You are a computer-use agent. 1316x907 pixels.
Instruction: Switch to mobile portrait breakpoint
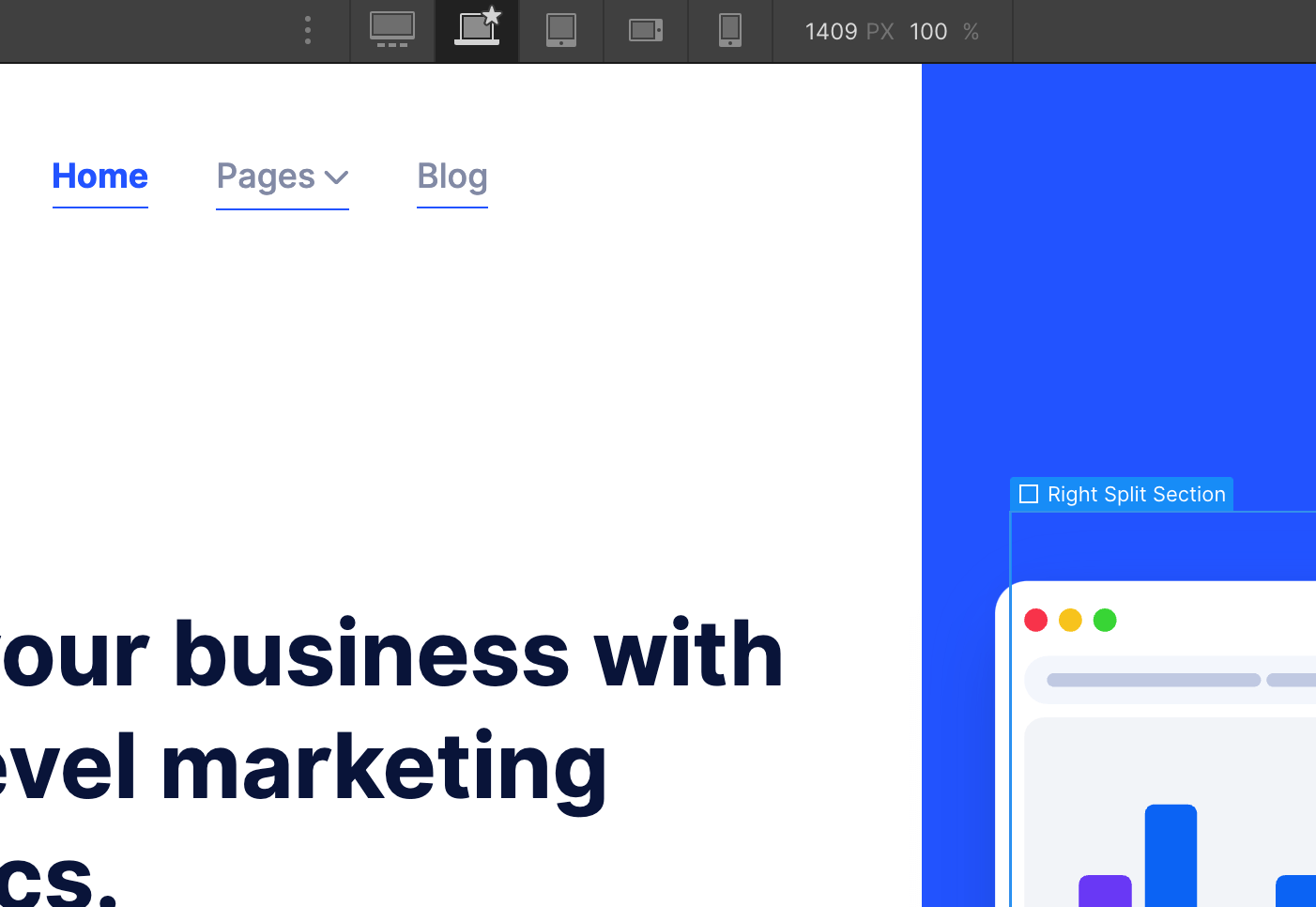730,31
